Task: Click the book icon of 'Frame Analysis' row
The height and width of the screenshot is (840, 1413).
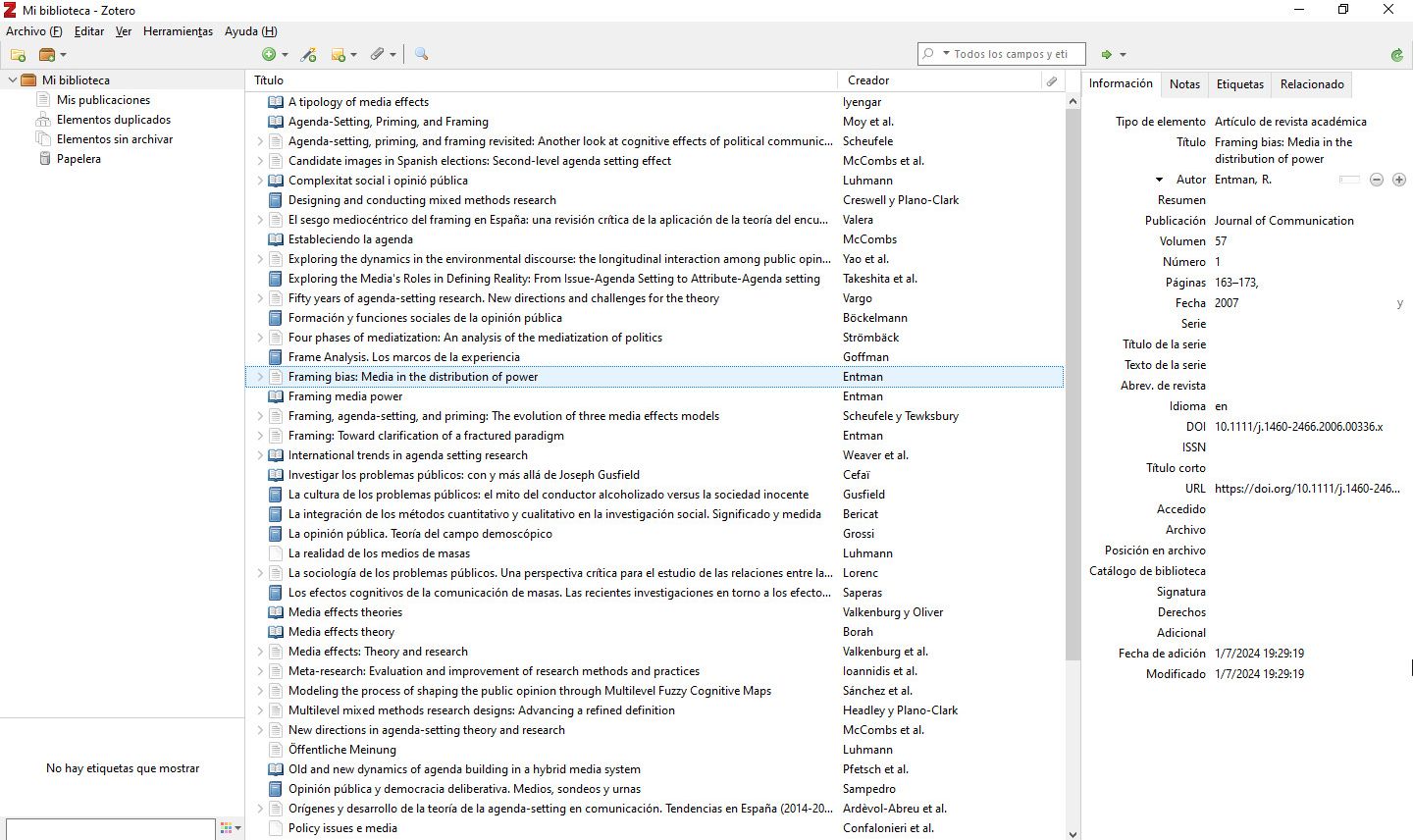Action: [276, 357]
